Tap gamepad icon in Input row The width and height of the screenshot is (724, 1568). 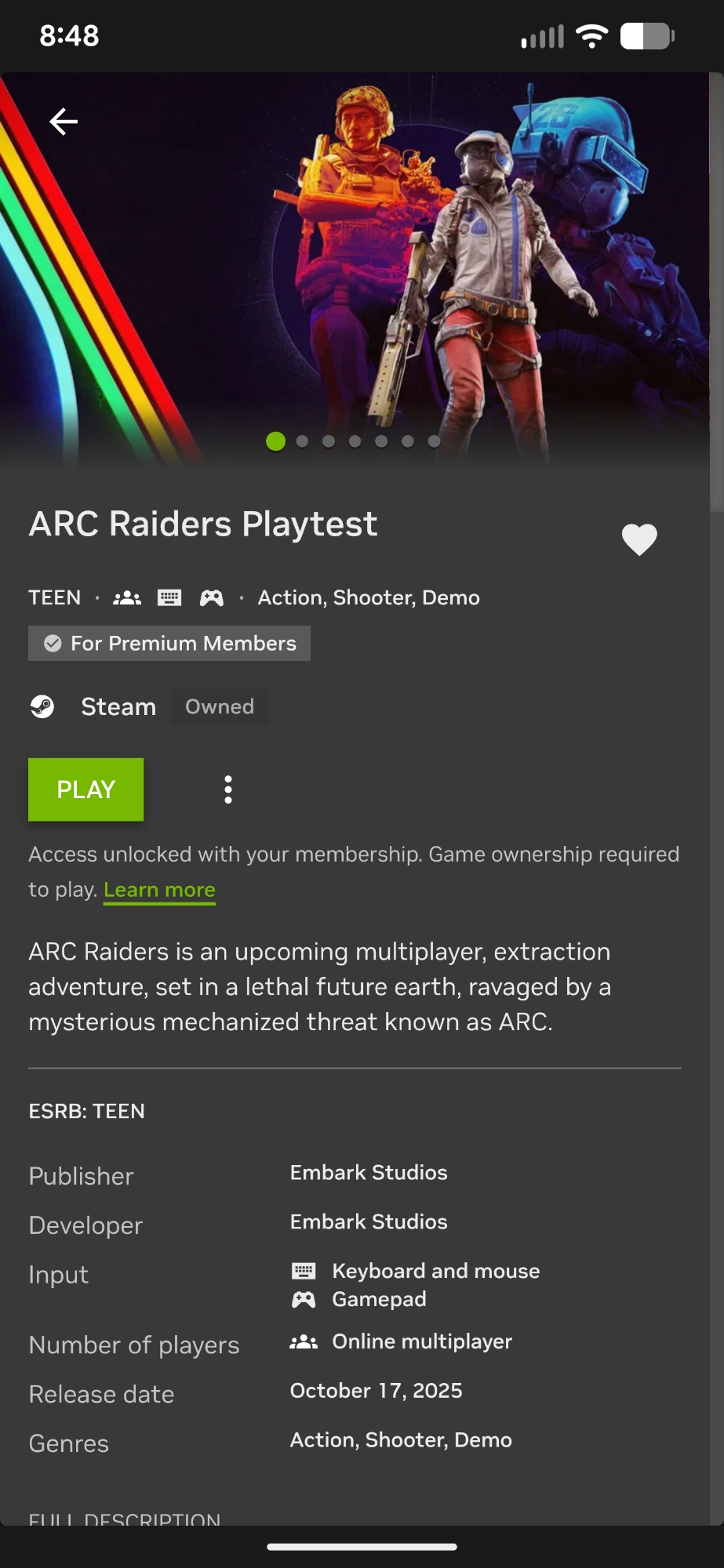(x=304, y=1300)
